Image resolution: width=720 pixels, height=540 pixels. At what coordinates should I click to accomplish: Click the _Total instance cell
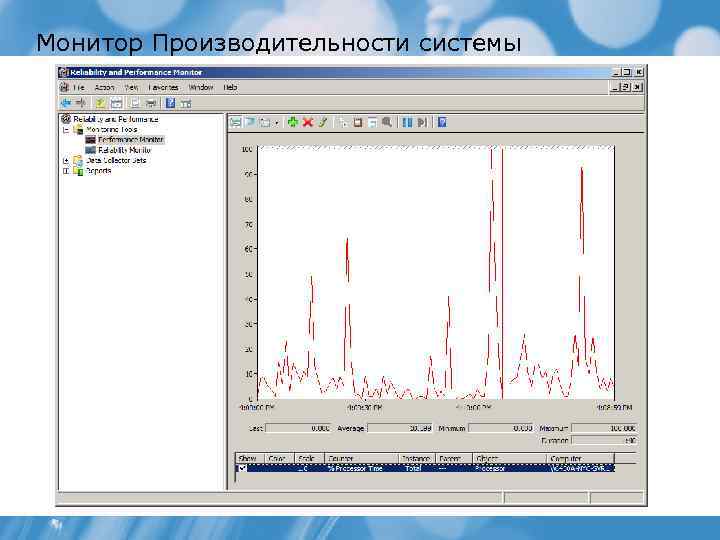click(413, 468)
